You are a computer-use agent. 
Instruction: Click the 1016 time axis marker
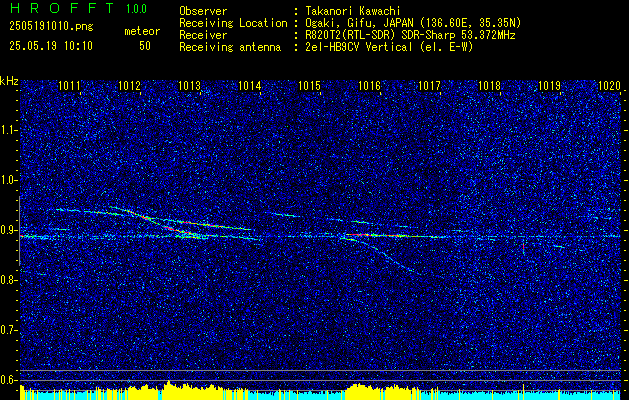click(369, 85)
